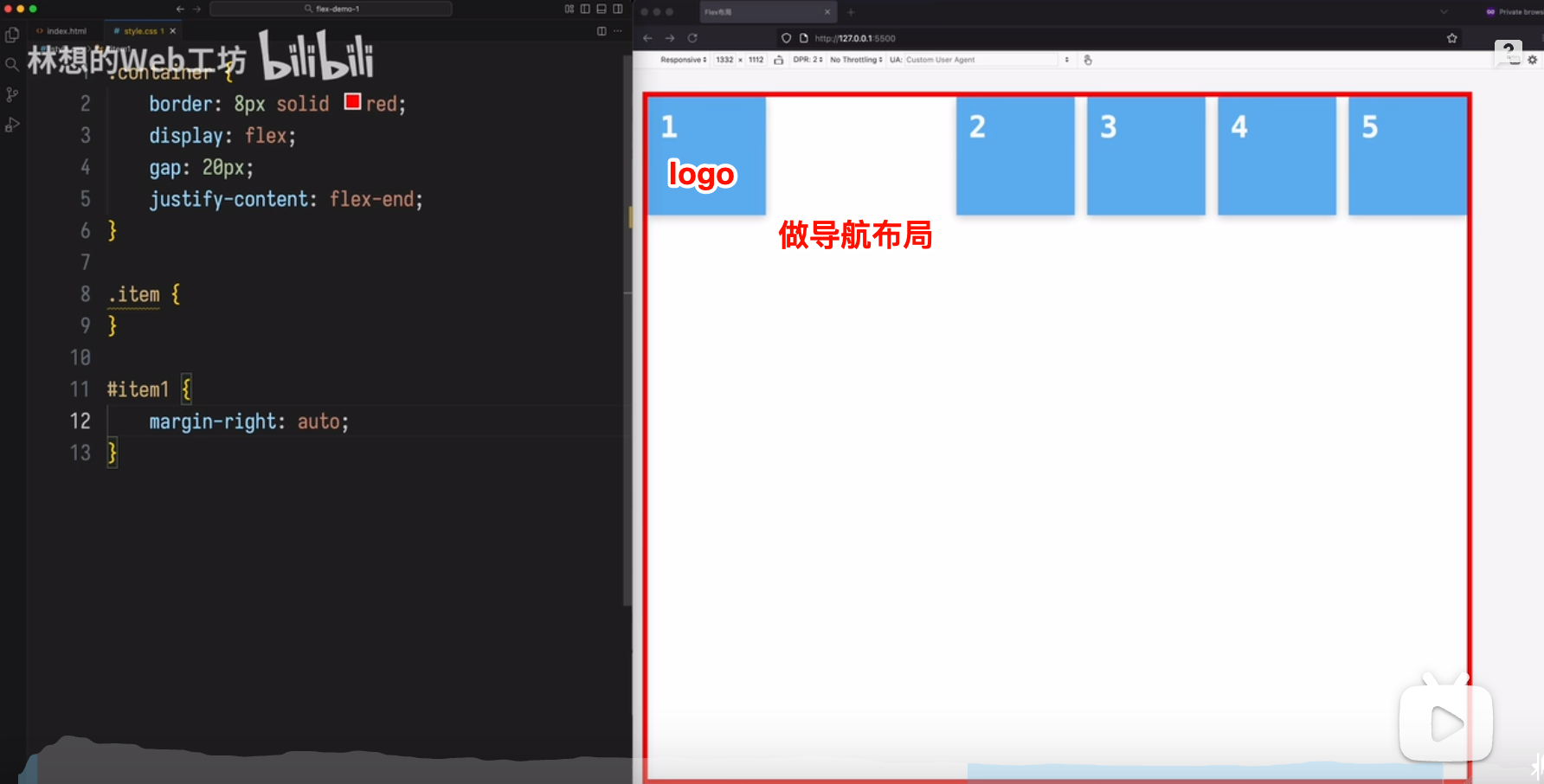Image resolution: width=1544 pixels, height=784 pixels.
Task: Click the viewport width field showing 1332
Action: click(724, 60)
